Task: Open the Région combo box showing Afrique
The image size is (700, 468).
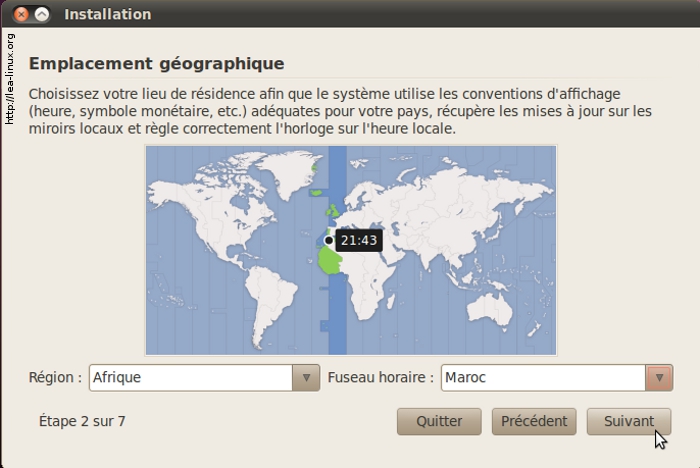Action: [190, 378]
